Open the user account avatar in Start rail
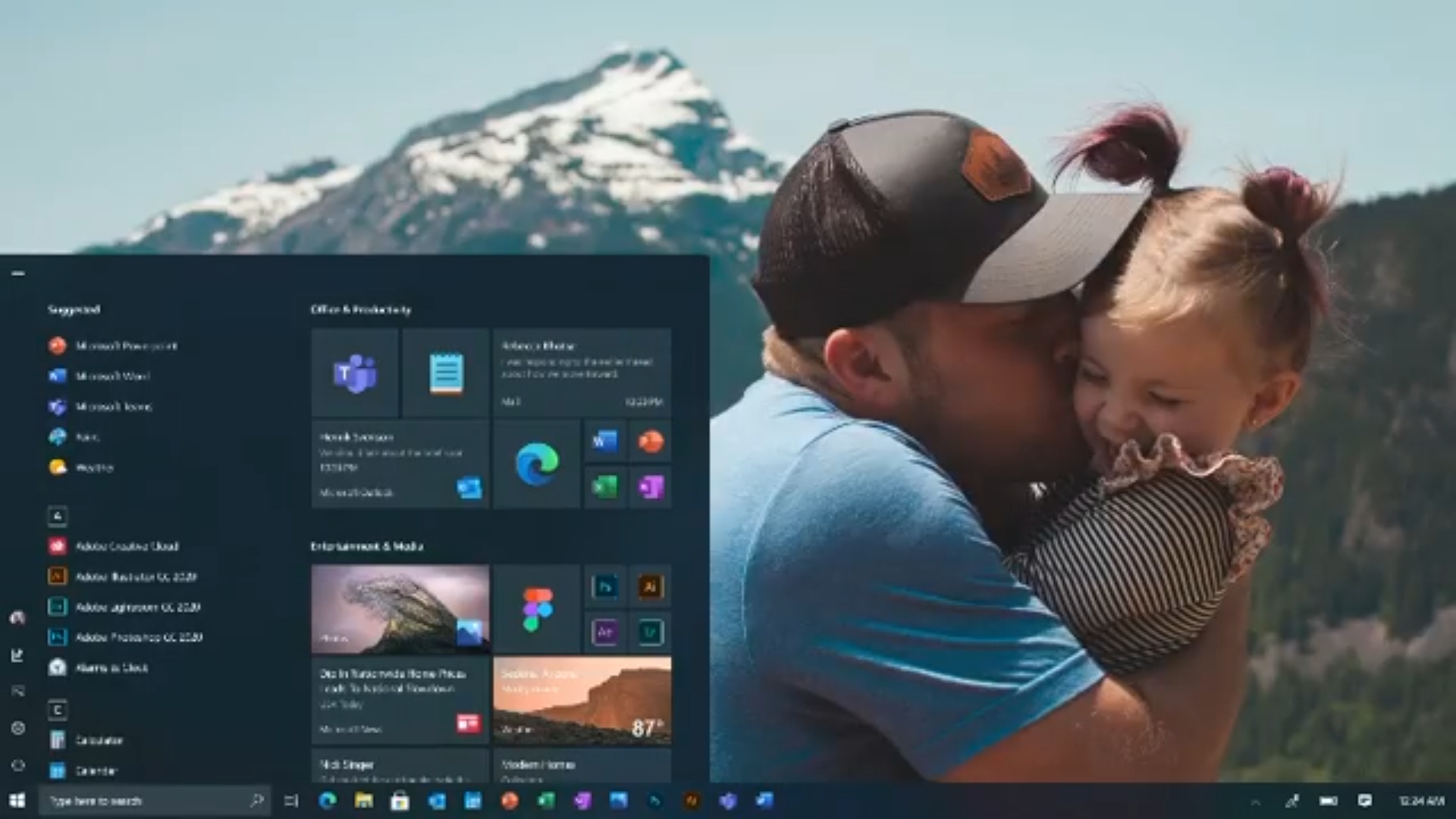 pos(17,618)
